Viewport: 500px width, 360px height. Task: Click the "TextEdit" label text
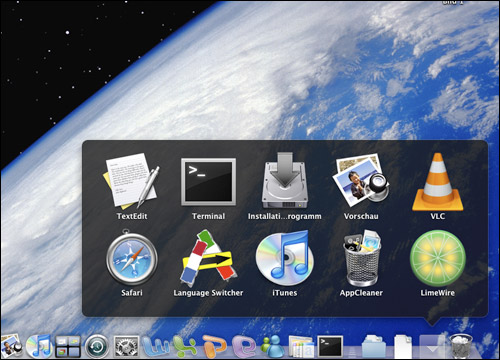[x=132, y=216]
